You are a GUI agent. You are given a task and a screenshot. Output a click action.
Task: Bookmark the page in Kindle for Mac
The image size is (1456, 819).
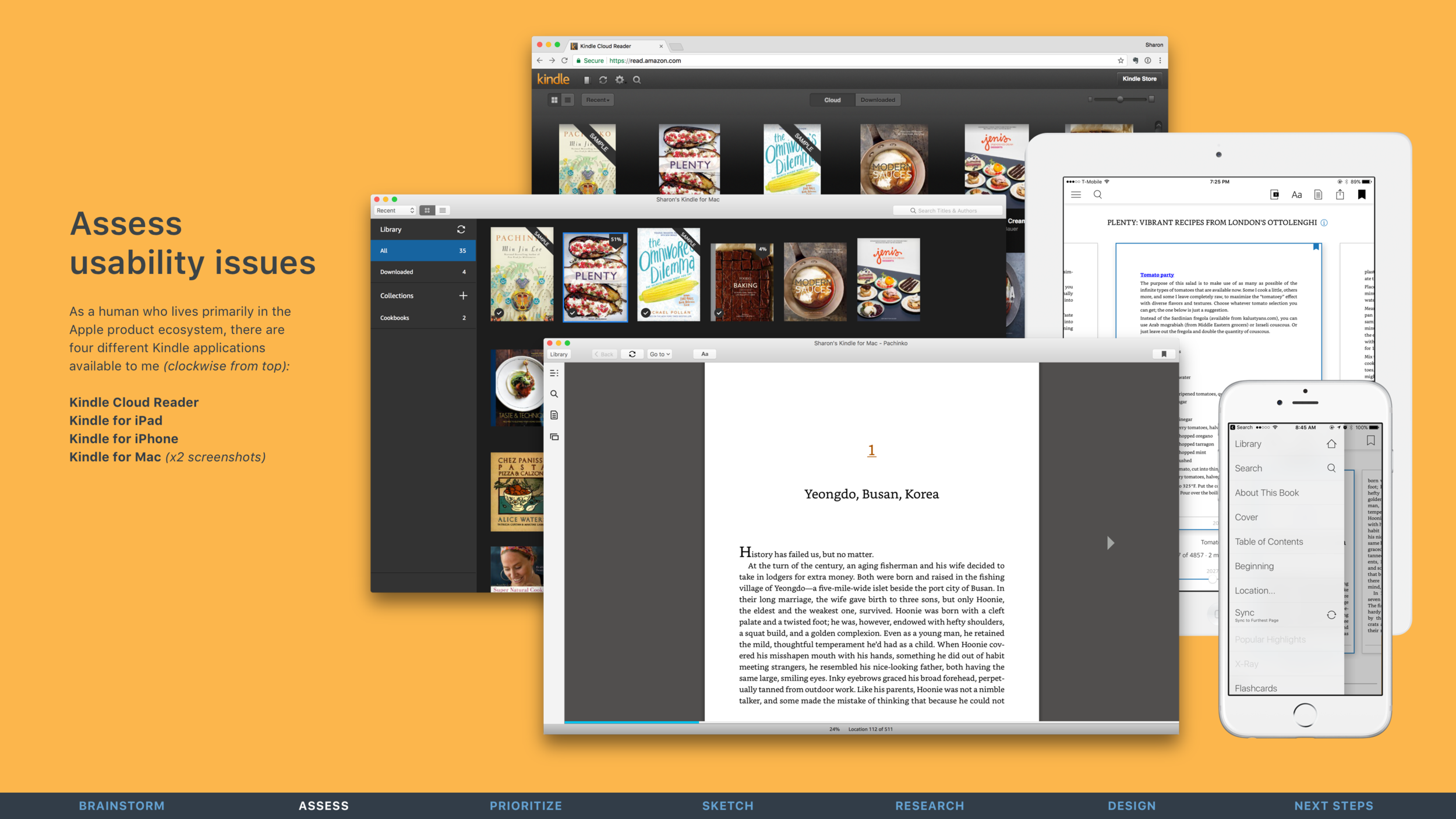coord(1164,354)
